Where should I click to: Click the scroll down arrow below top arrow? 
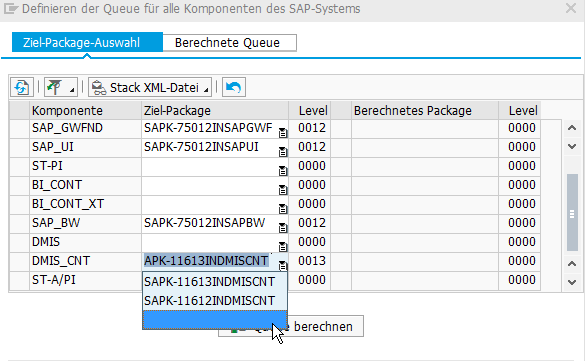[572, 147]
